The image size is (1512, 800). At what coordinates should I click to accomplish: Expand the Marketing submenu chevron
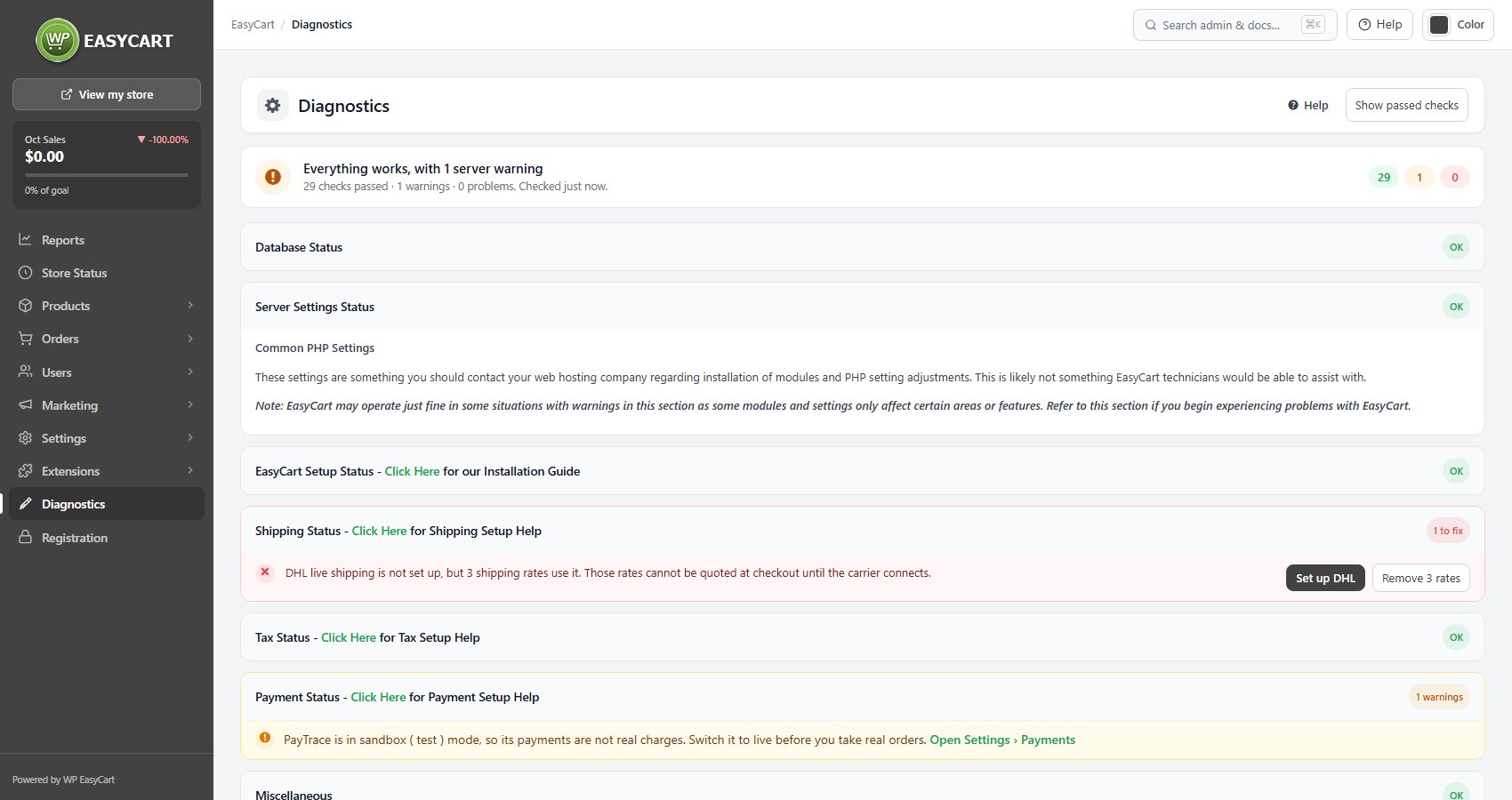(190, 404)
